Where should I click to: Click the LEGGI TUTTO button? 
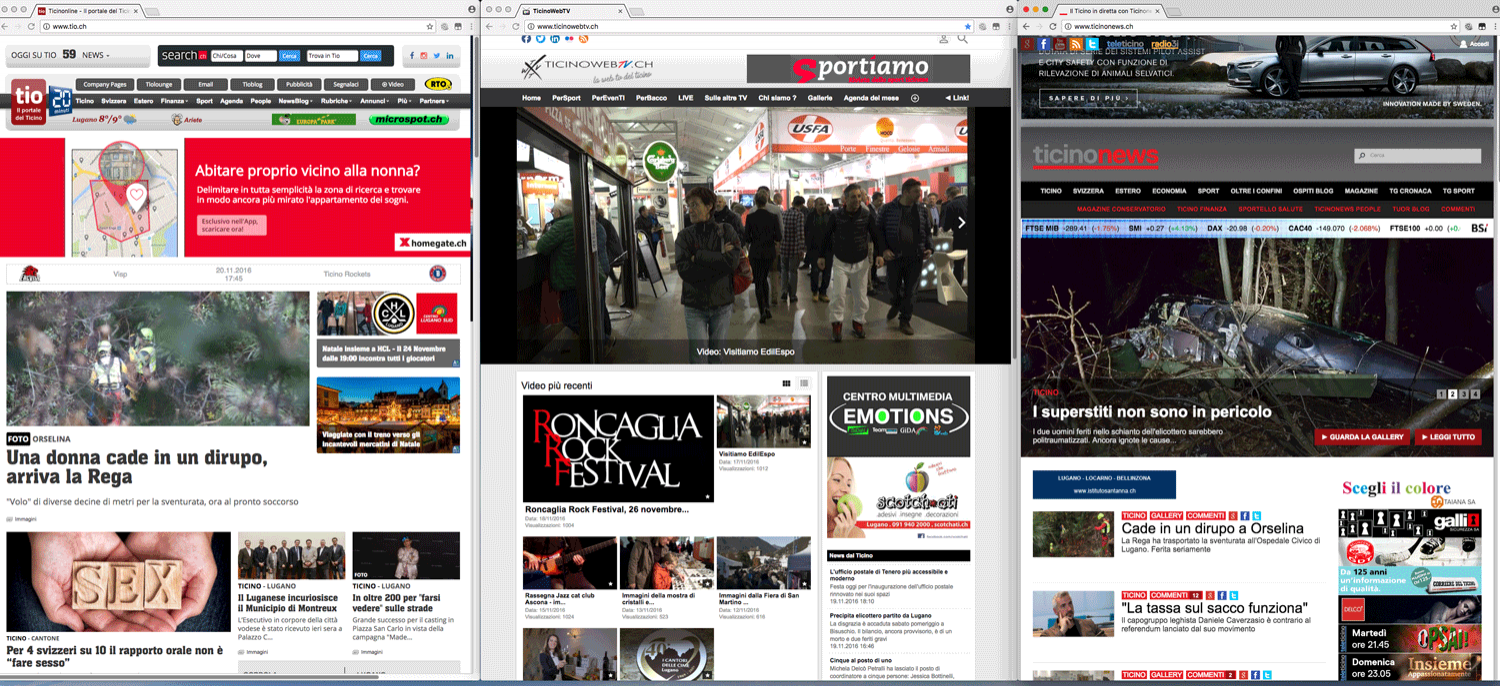pos(1446,437)
